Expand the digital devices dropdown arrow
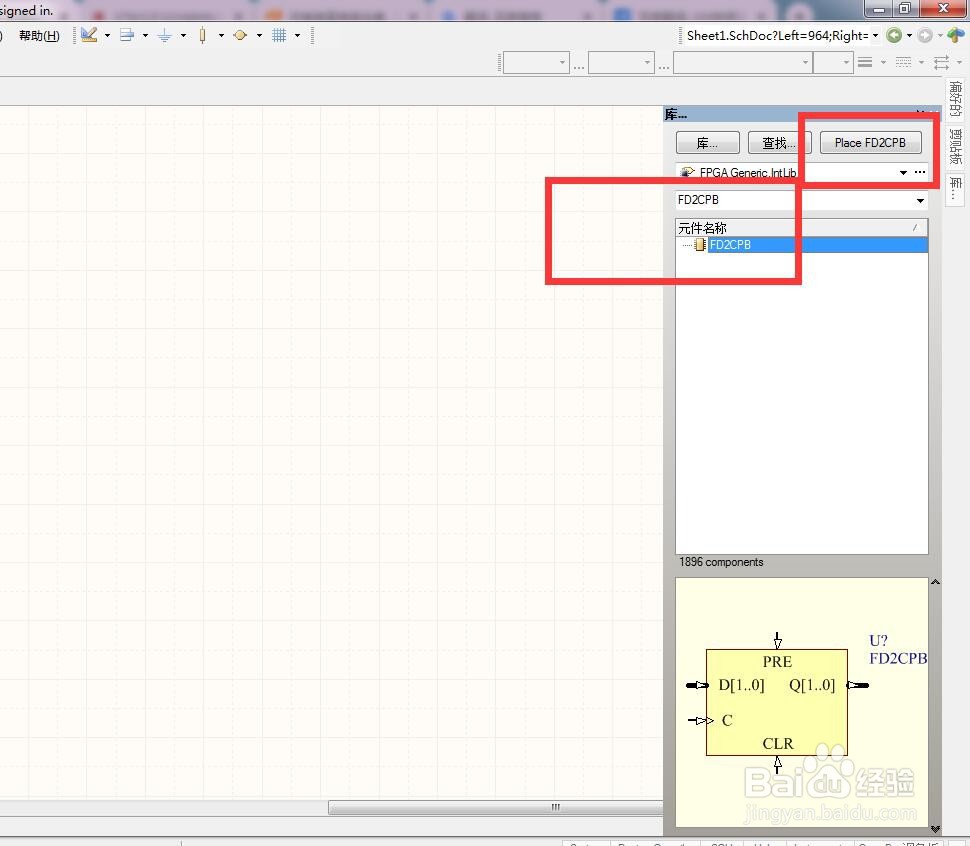Image resolution: width=970 pixels, height=846 pixels. click(x=221, y=35)
